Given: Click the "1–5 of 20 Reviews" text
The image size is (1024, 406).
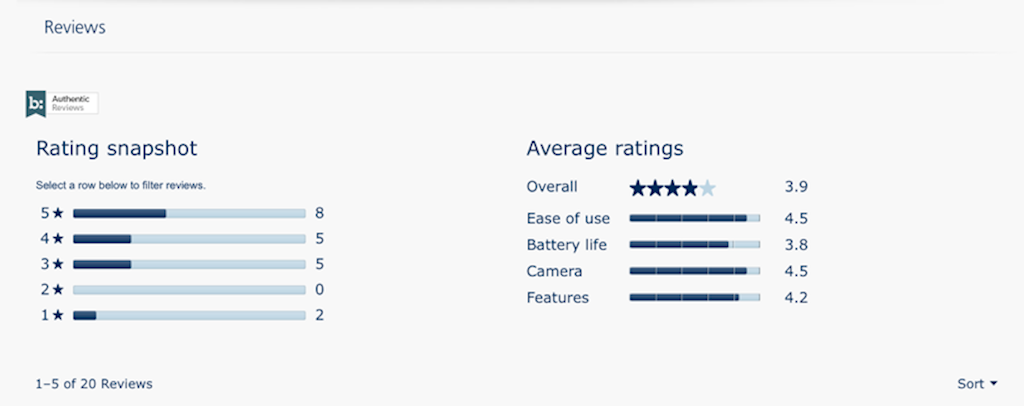Looking at the screenshot, I should pos(94,384).
